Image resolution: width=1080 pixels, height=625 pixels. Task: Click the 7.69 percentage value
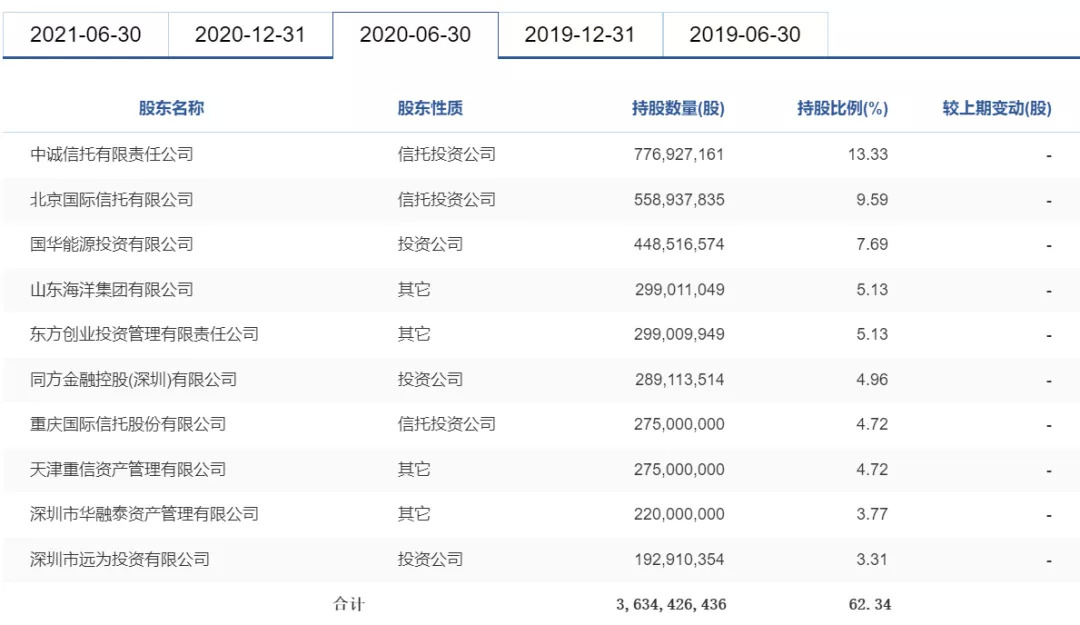click(872, 245)
